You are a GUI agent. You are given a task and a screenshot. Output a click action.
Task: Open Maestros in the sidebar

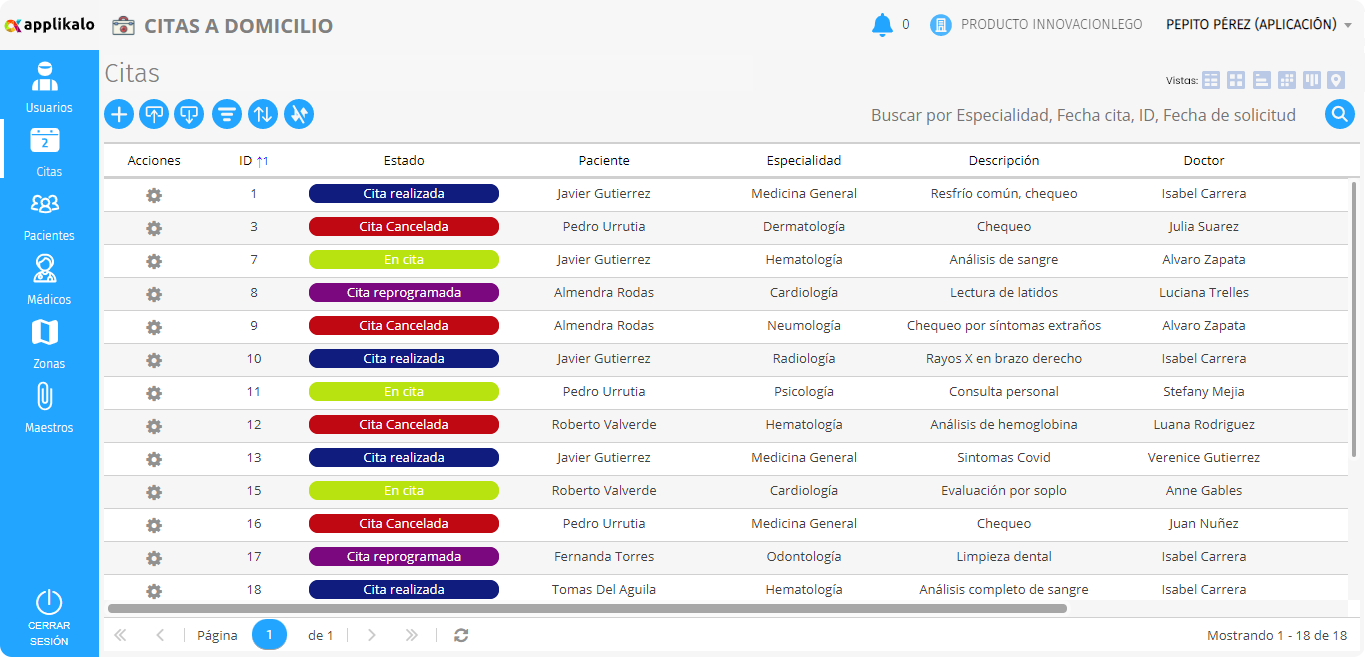49,408
